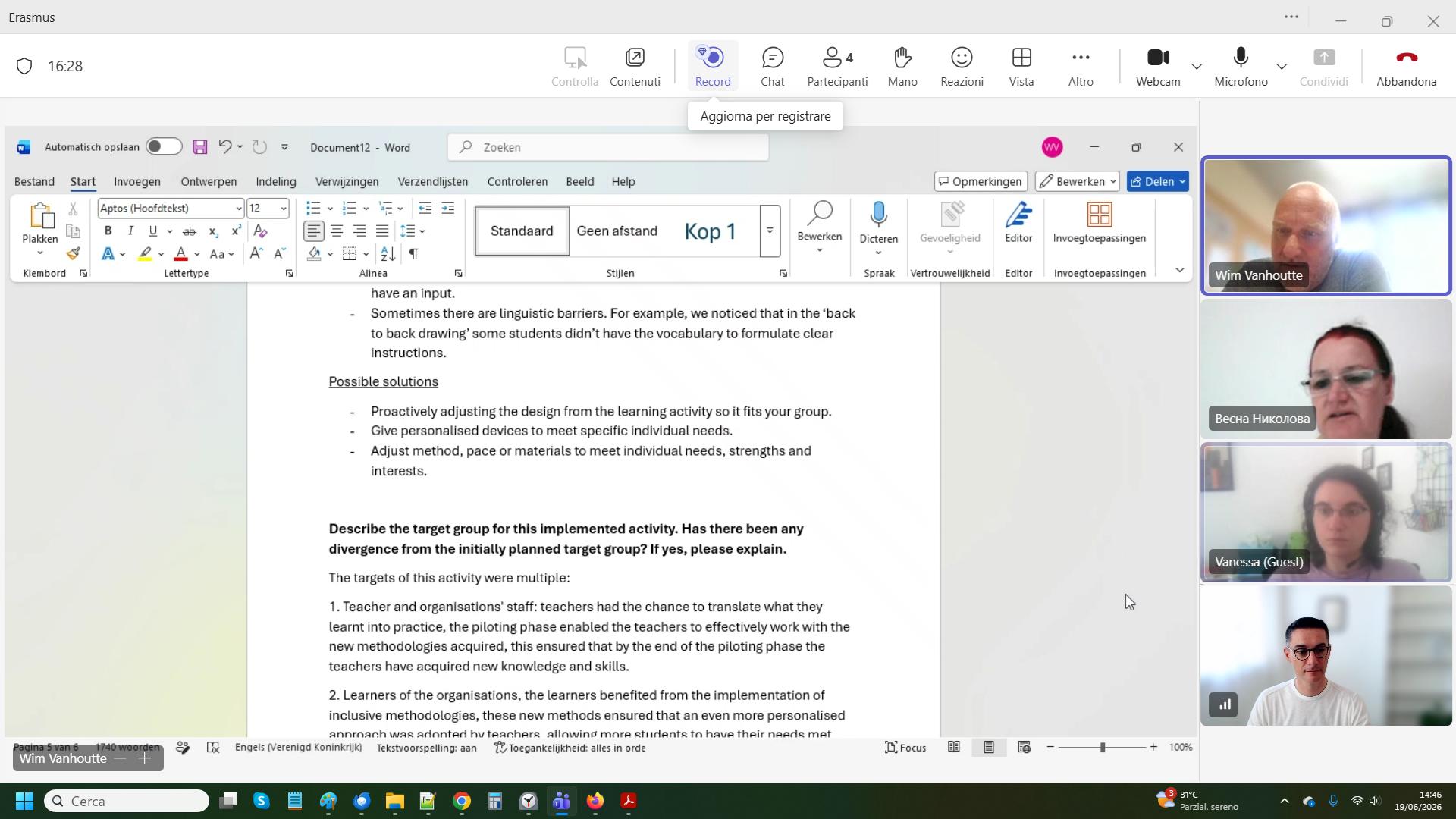Open the font name dropdown Aptos
The height and width of the screenshot is (819, 1456).
coord(239,209)
